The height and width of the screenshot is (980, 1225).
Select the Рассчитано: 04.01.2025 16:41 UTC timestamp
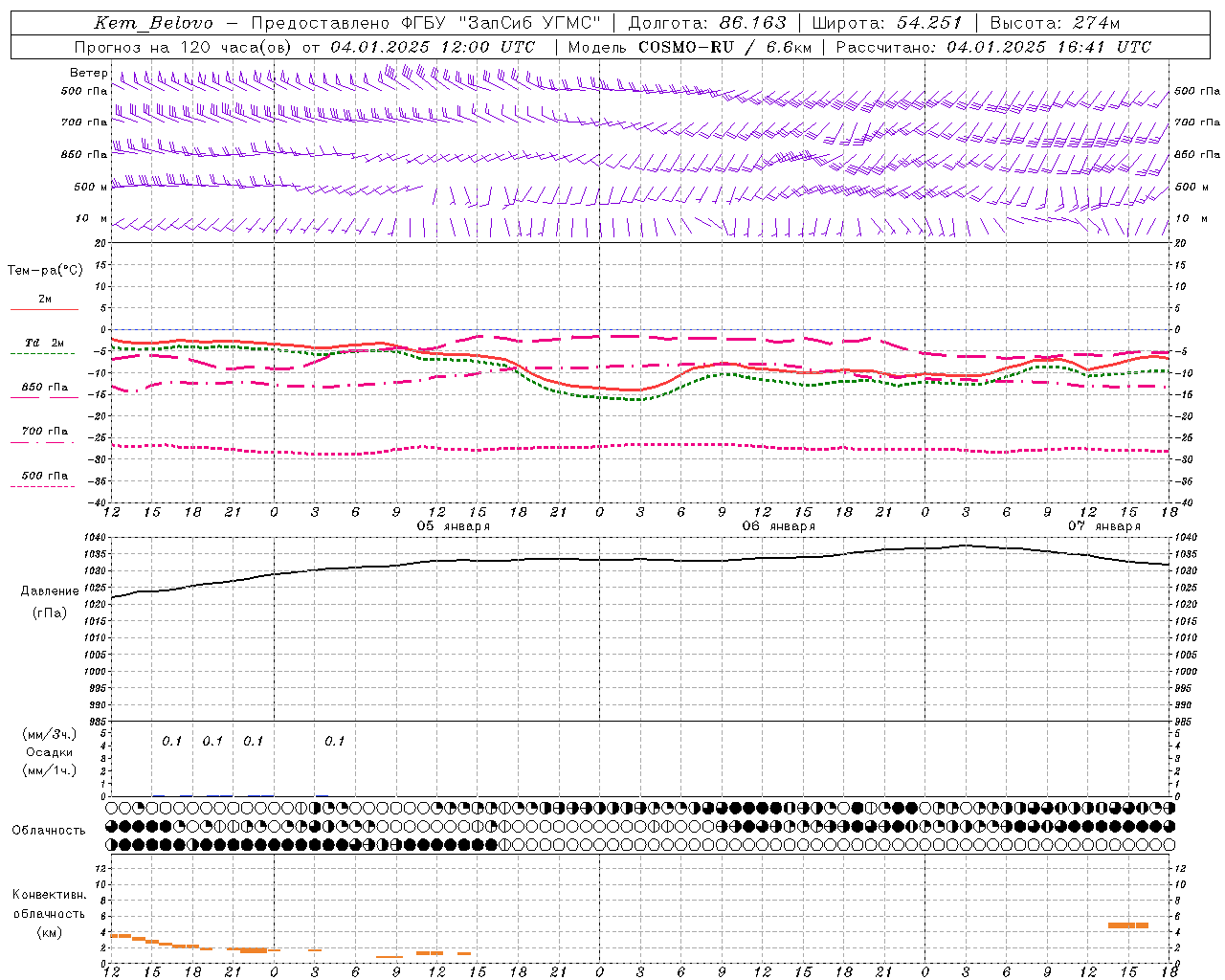tap(993, 47)
